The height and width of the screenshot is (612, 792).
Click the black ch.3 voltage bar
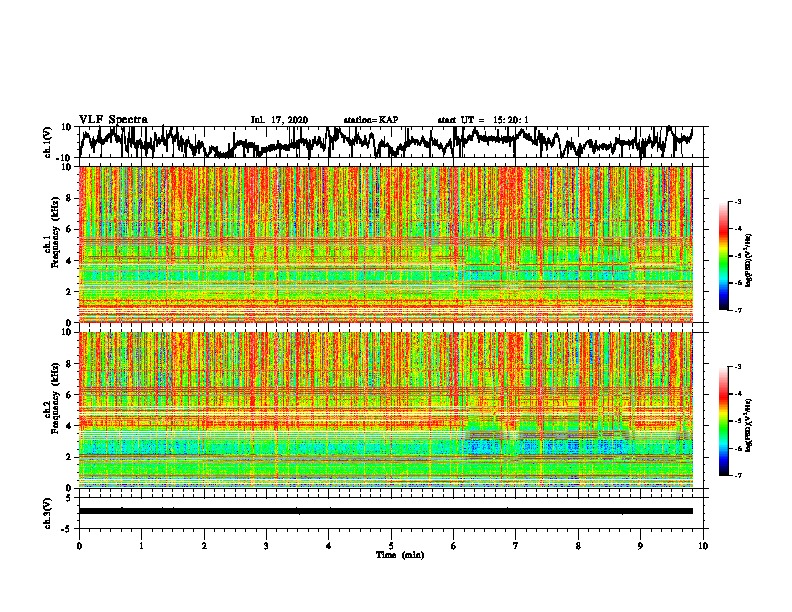pyautogui.click(x=385, y=511)
